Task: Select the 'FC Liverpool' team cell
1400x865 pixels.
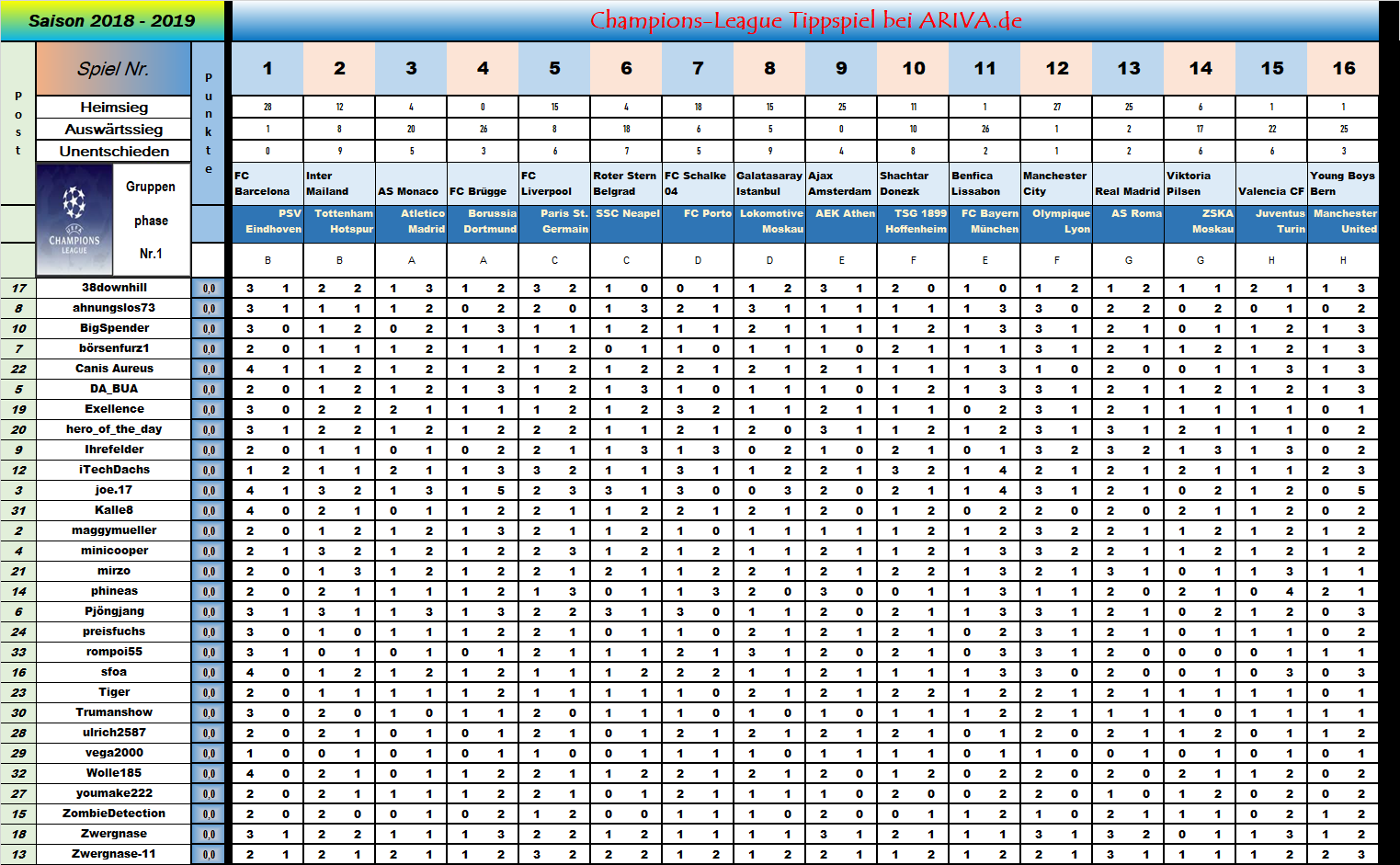Action: (554, 184)
